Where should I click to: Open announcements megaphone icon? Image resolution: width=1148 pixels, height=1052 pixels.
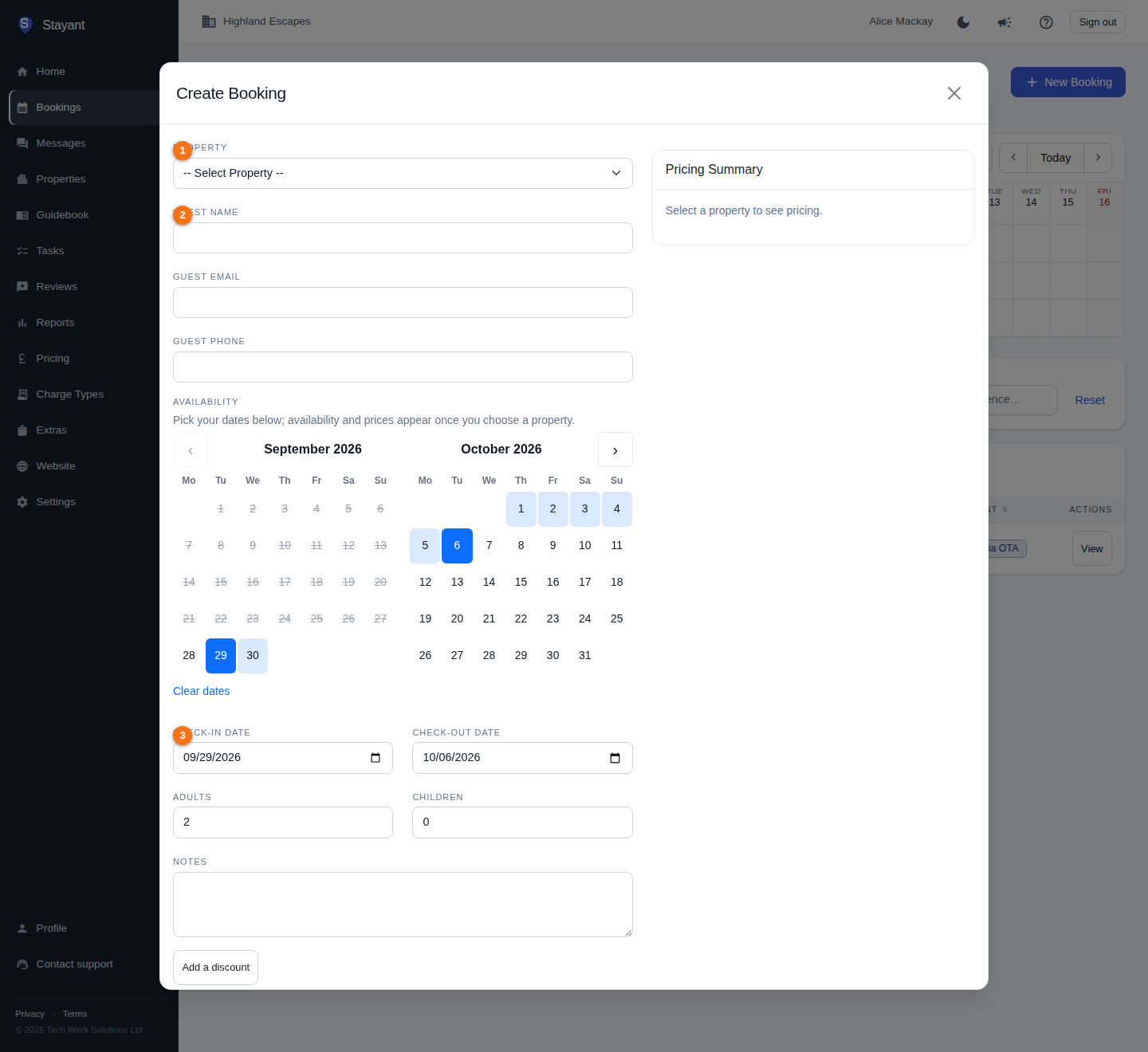[x=1005, y=22]
